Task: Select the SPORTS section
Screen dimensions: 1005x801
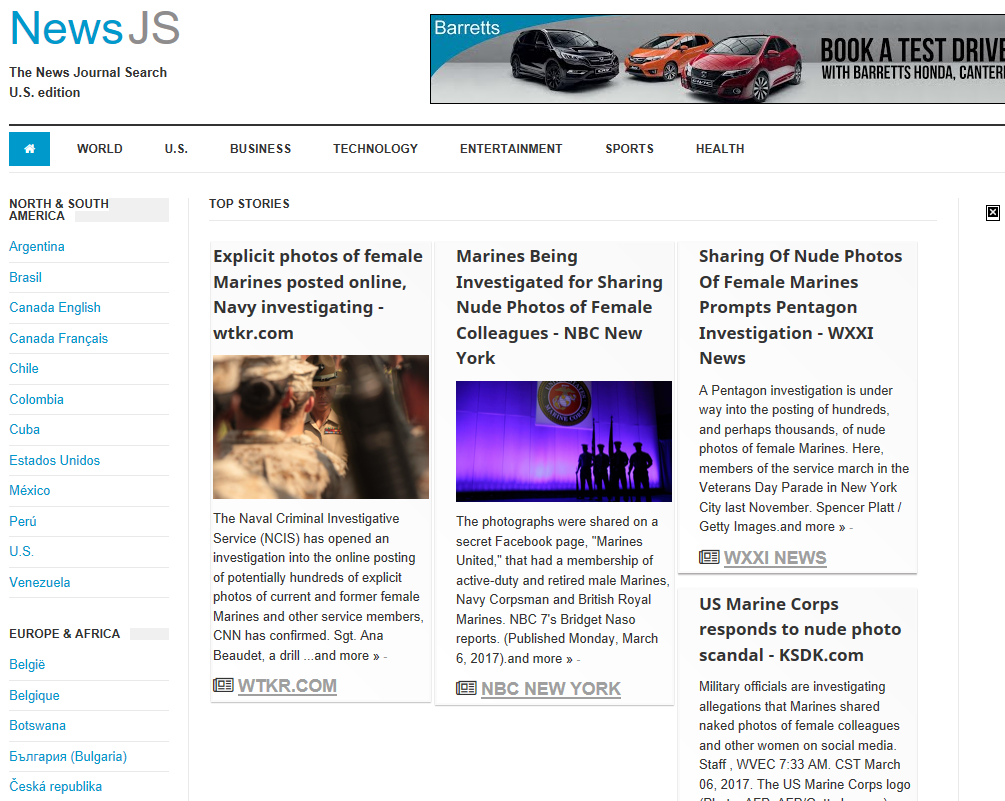Action: 629,149
